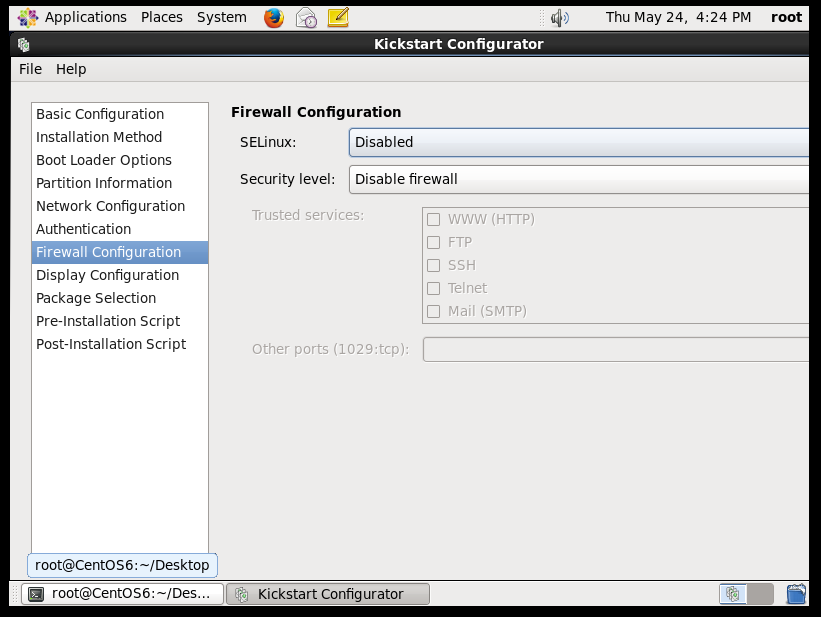Screen dimensions: 821x617
Task: Click the trash icon in bottom panel
Action: click(796, 594)
